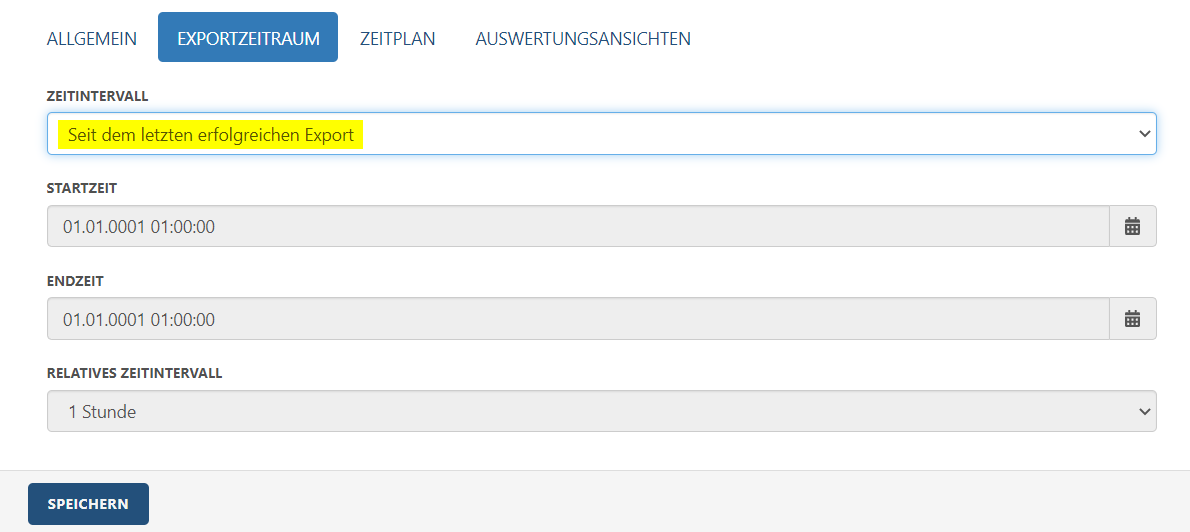Click the STARTZEIT field label
The width and height of the screenshot is (1190, 532).
82,188
